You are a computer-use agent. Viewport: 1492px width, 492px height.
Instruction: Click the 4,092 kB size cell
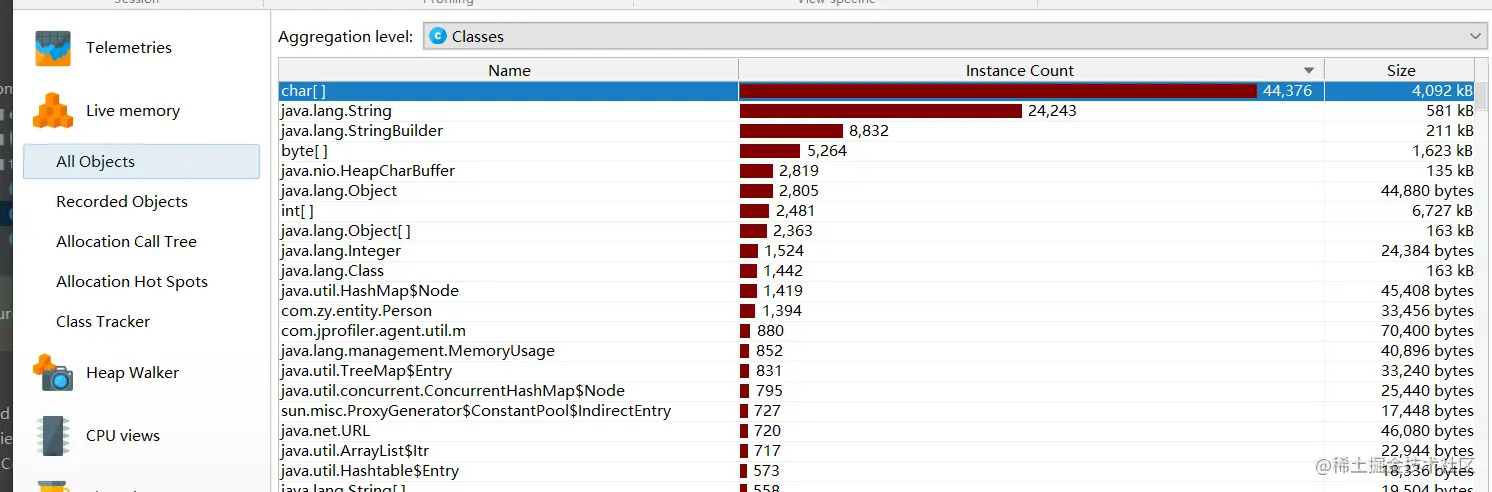1400,91
